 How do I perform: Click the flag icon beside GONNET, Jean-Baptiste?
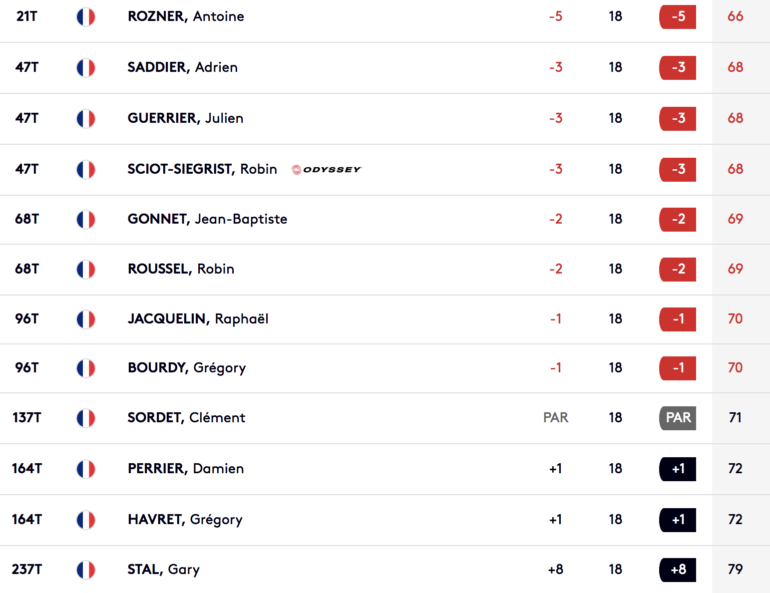[86, 219]
